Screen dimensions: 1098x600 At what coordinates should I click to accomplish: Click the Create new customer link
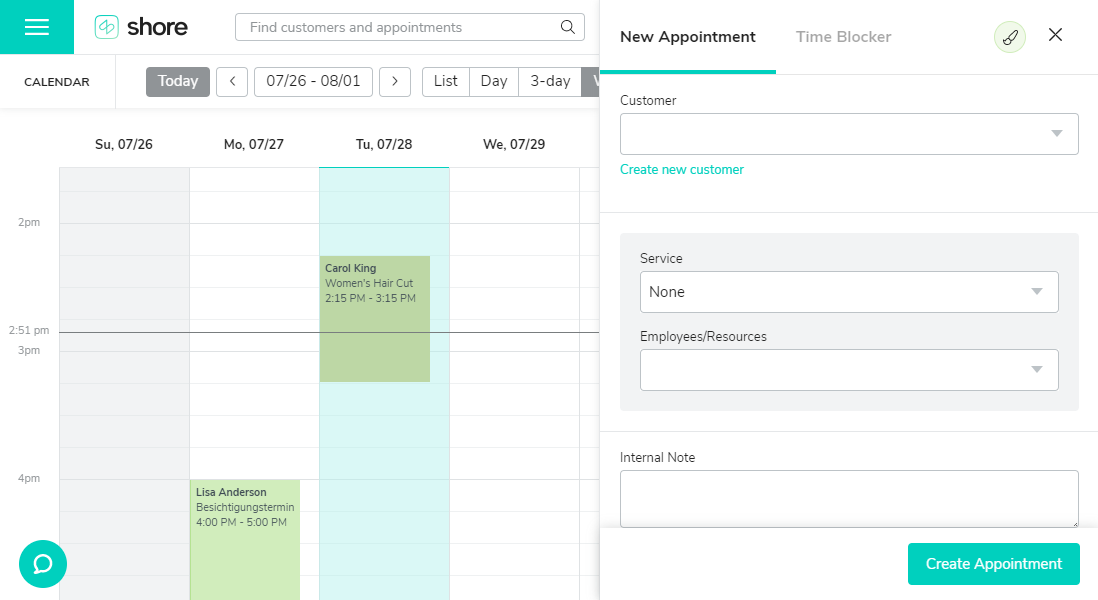(681, 169)
